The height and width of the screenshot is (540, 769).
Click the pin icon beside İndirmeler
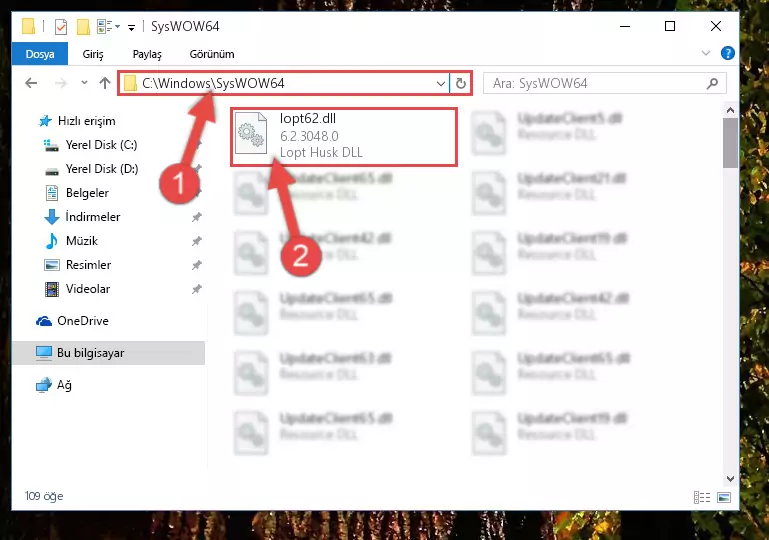197,217
